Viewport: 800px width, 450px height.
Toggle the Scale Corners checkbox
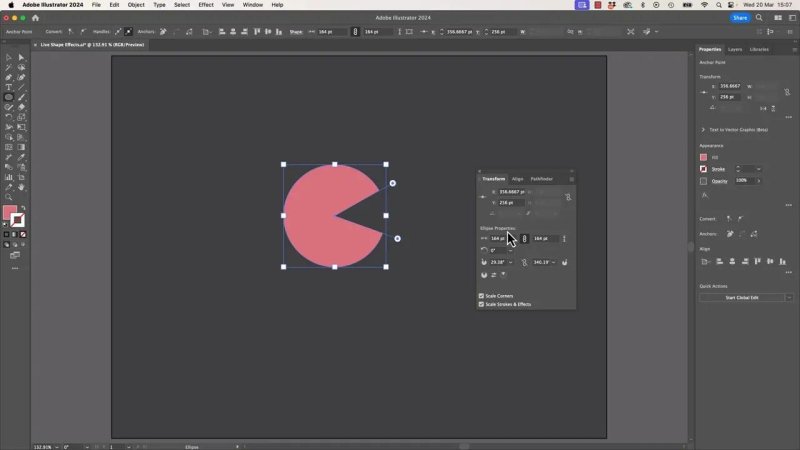pyautogui.click(x=481, y=296)
